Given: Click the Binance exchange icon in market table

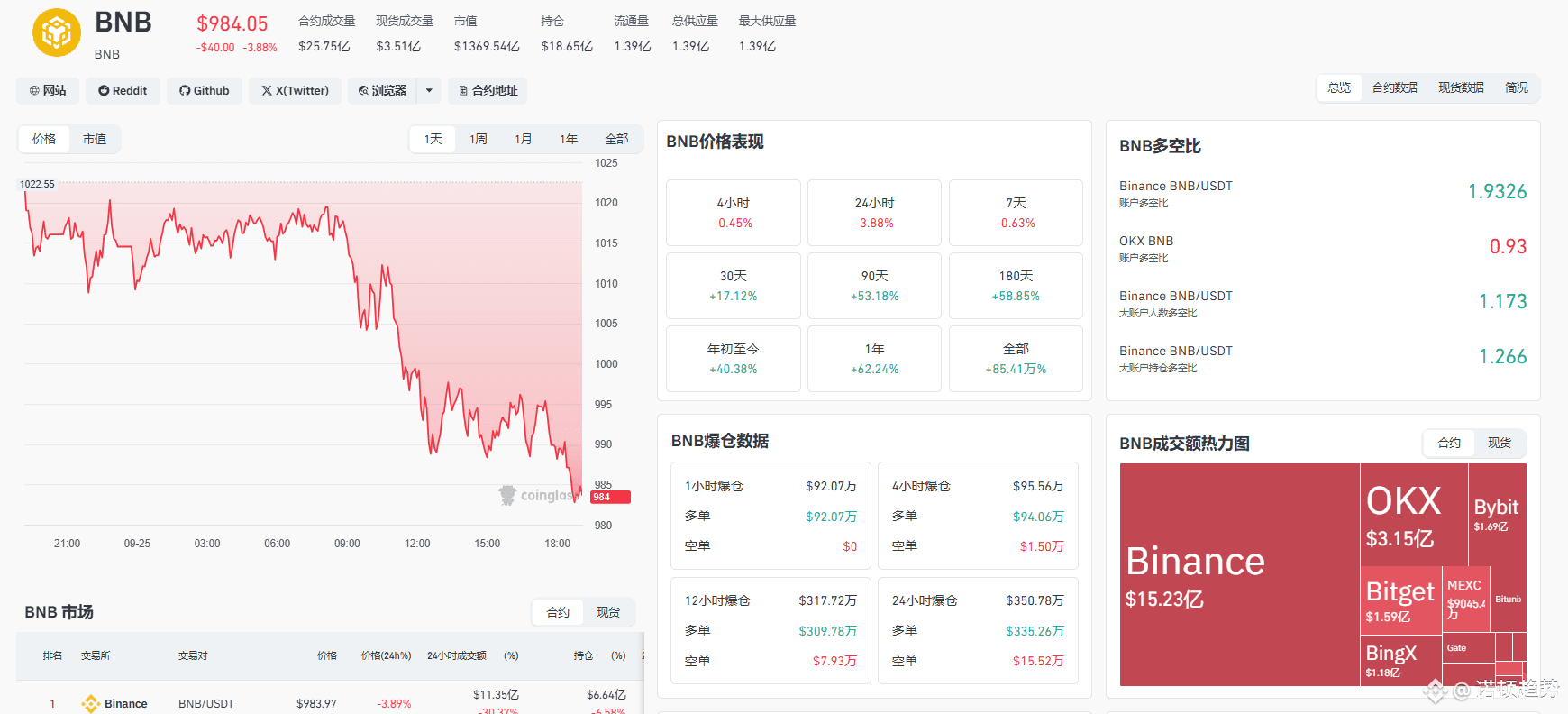Looking at the screenshot, I should tap(90, 704).
